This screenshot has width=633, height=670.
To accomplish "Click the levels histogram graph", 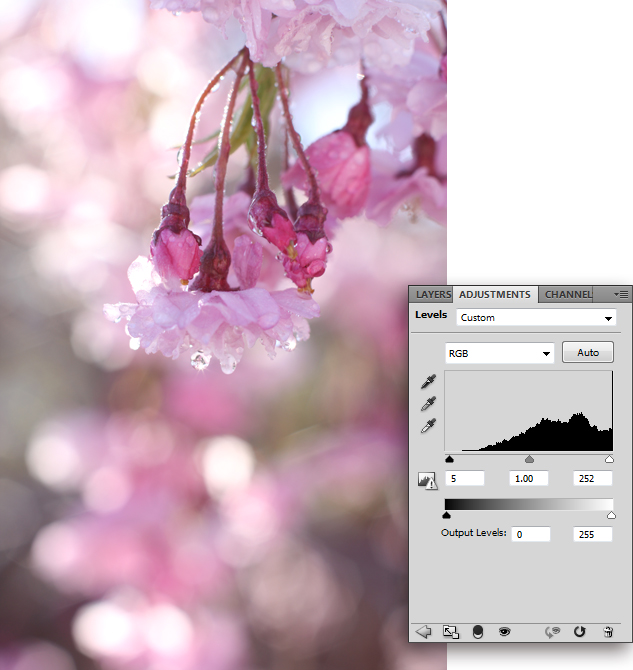I will click(529, 411).
